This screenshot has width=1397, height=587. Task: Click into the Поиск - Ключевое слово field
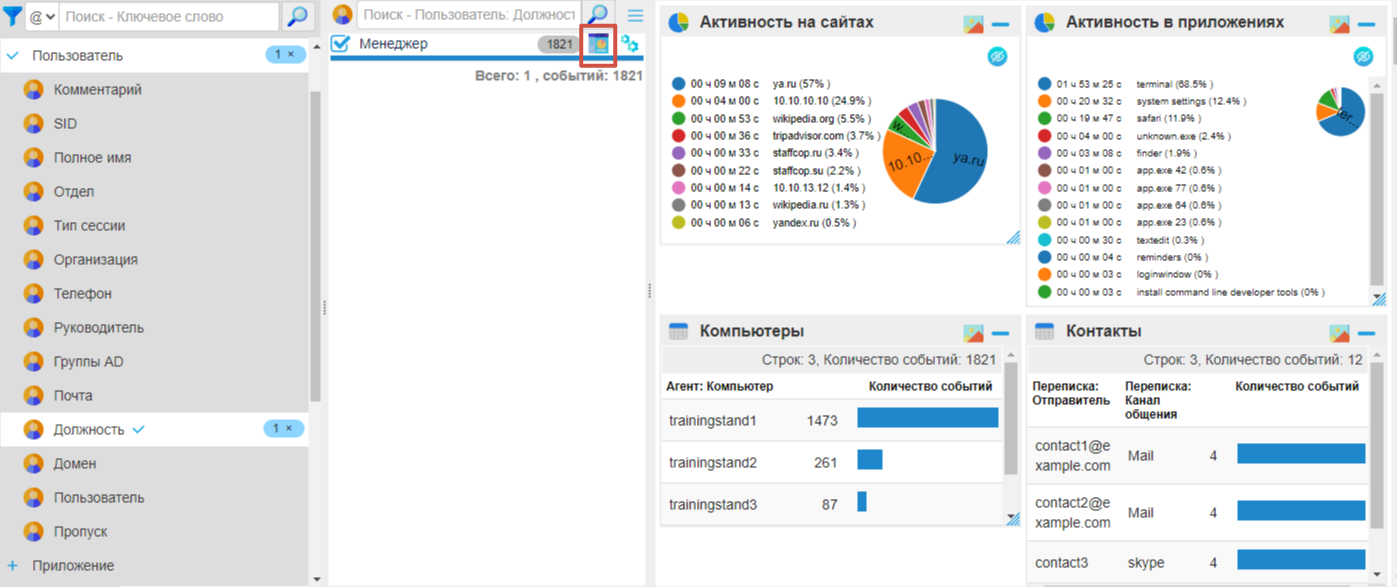tap(168, 16)
